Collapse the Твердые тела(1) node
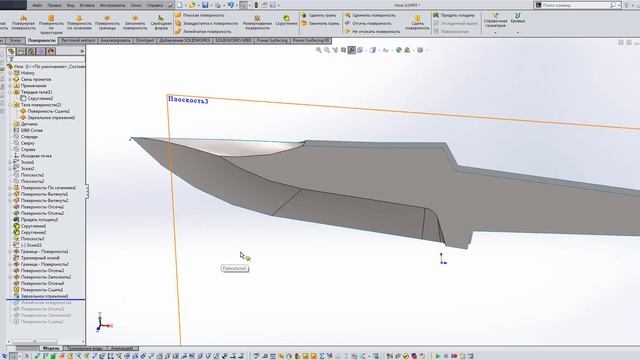 click(x=10, y=92)
